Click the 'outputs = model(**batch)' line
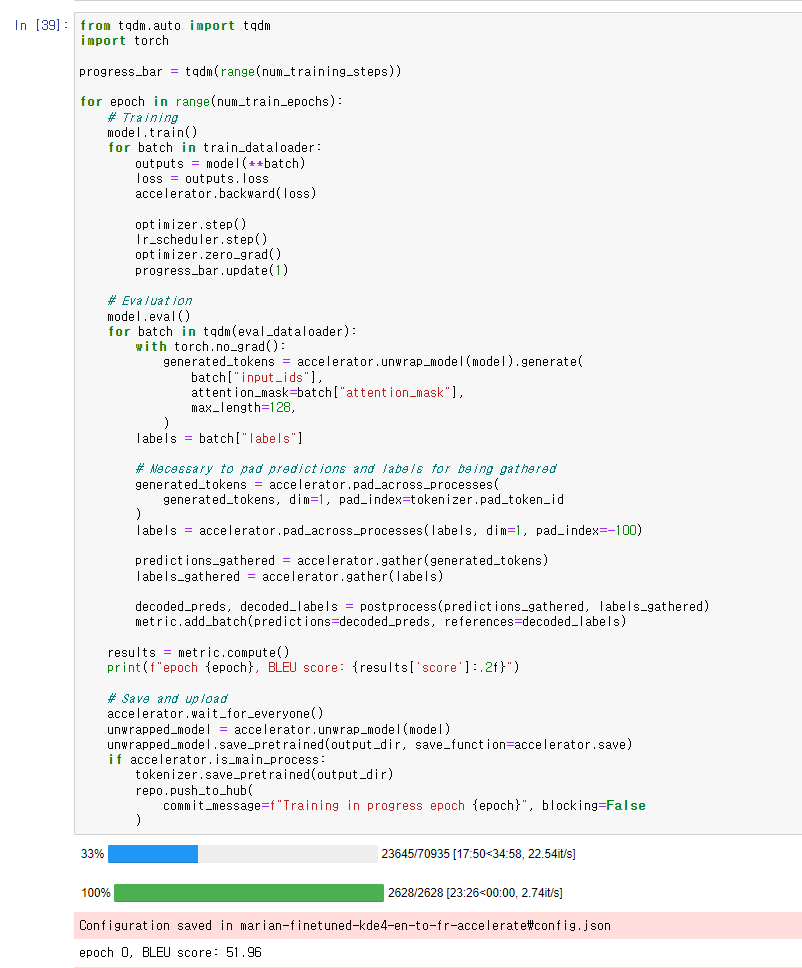 point(220,164)
